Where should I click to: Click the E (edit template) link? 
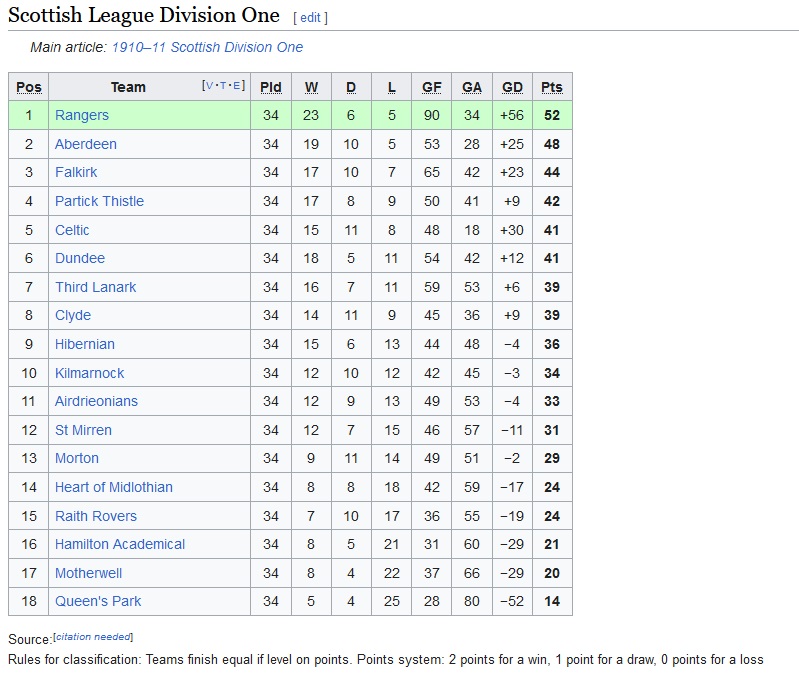(237, 86)
